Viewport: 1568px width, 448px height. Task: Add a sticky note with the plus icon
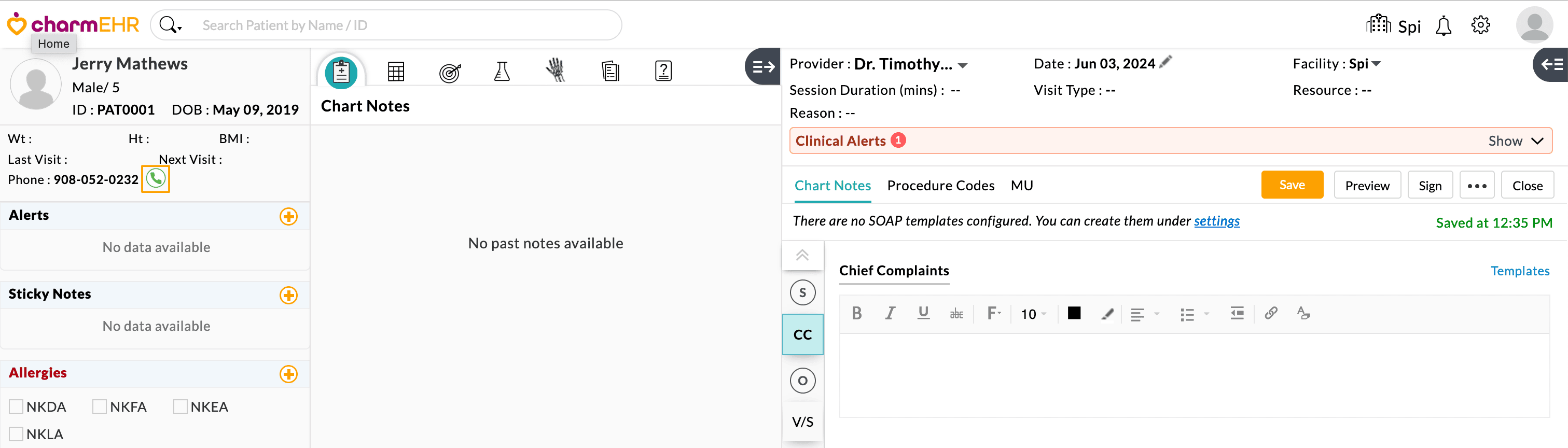[288, 295]
